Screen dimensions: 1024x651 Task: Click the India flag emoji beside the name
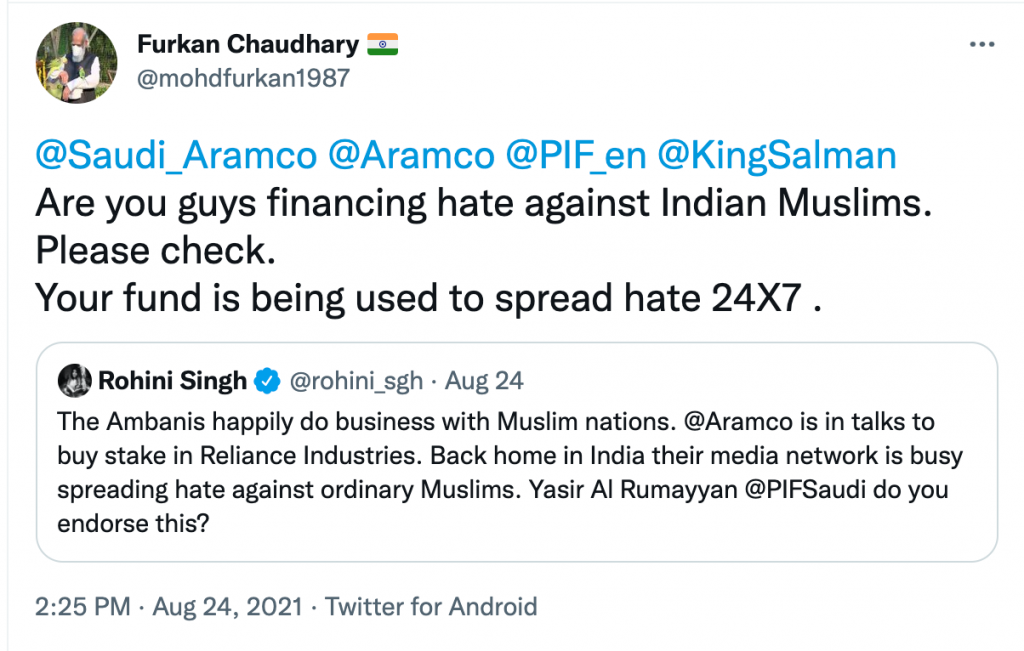(383, 44)
